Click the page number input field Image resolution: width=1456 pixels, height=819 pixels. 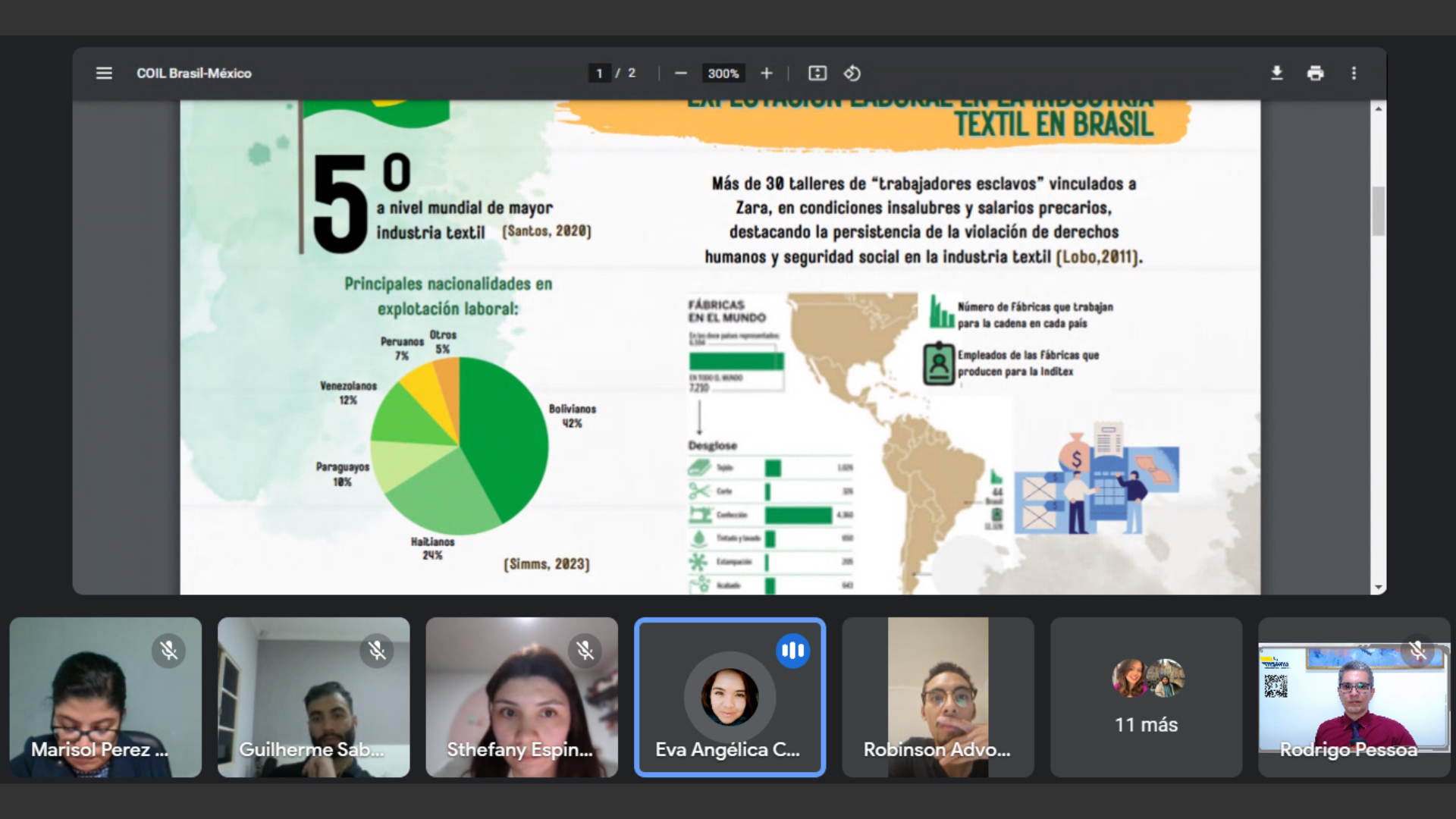(599, 74)
